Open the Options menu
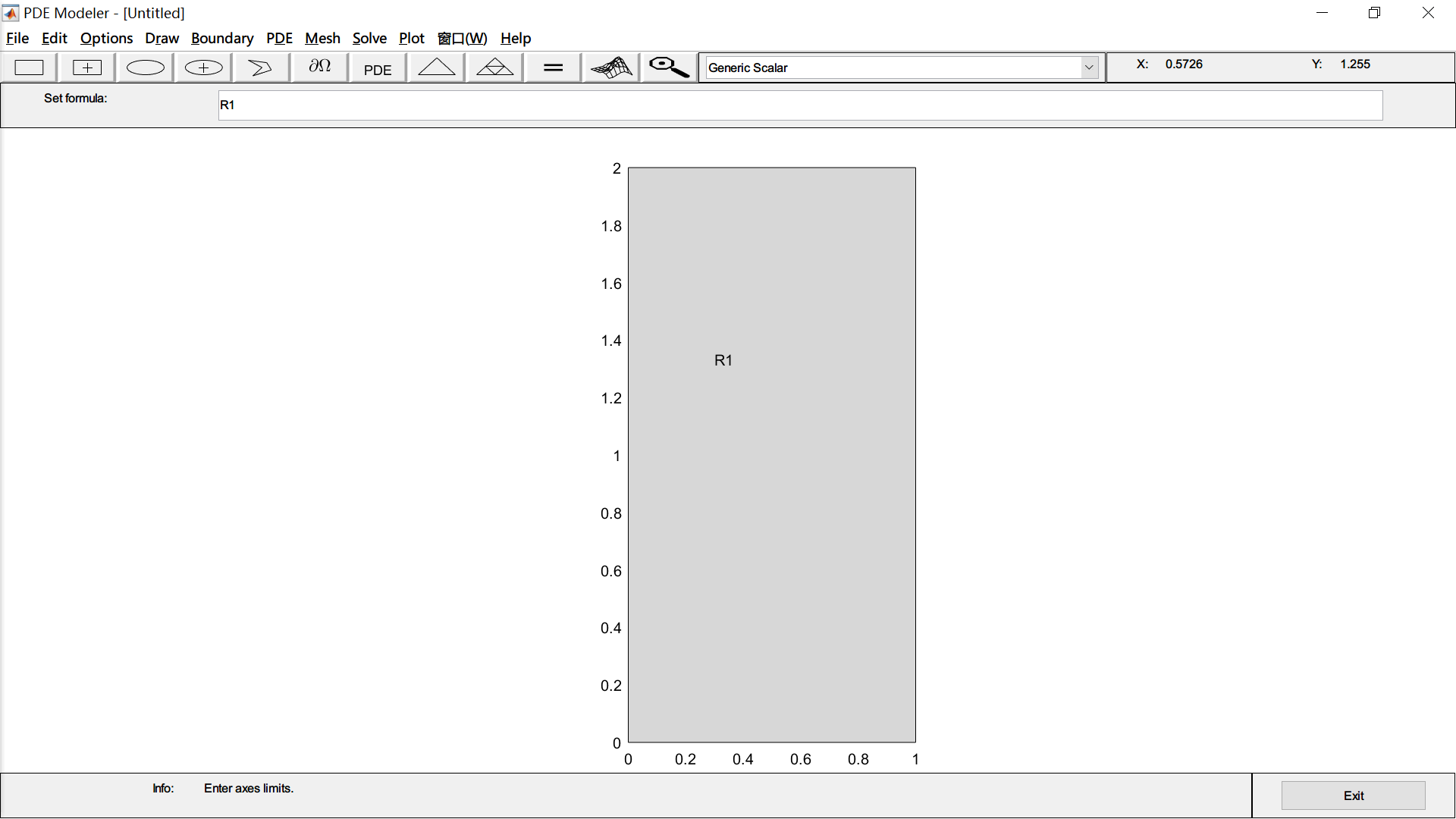Image resolution: width=1456 pixels, height=819 pixels. tap(105, 38)
